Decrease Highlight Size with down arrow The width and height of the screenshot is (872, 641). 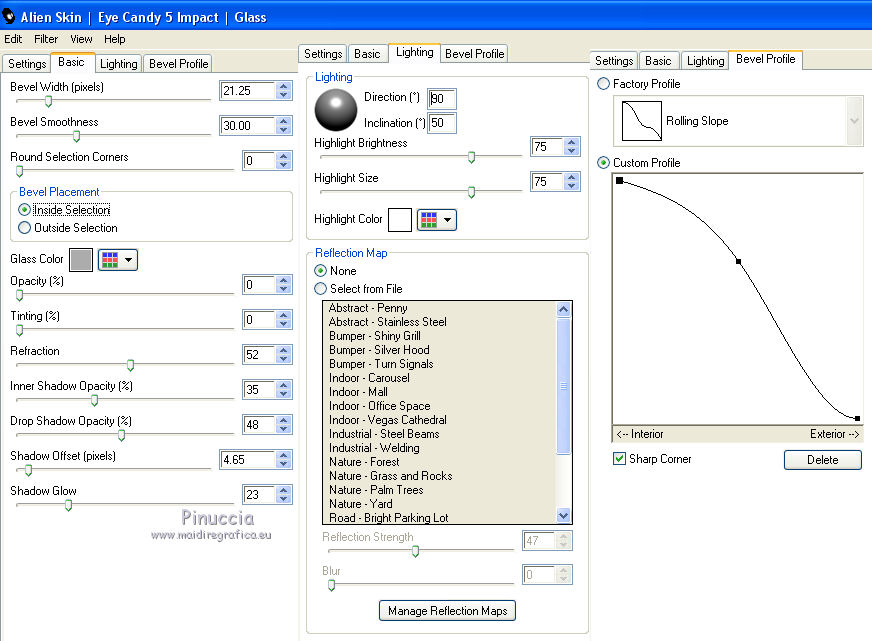click(x=571, y=186)
